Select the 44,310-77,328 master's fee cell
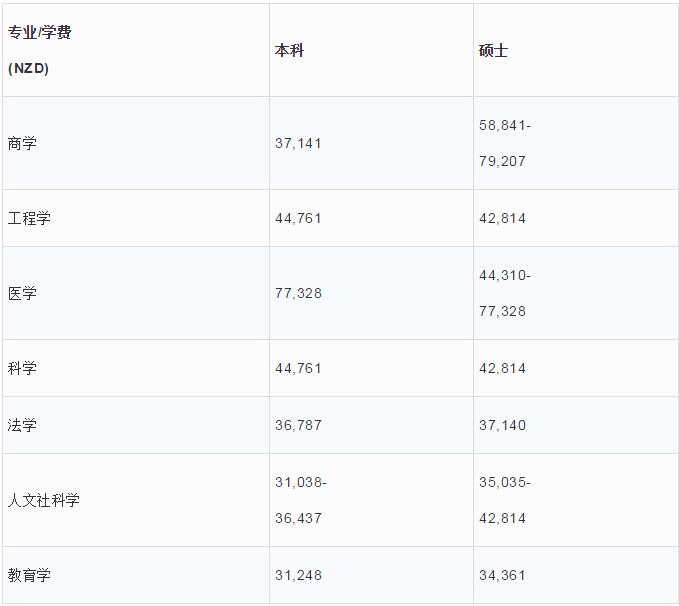The width and height of the screenshot is (679, 606). 505,293
